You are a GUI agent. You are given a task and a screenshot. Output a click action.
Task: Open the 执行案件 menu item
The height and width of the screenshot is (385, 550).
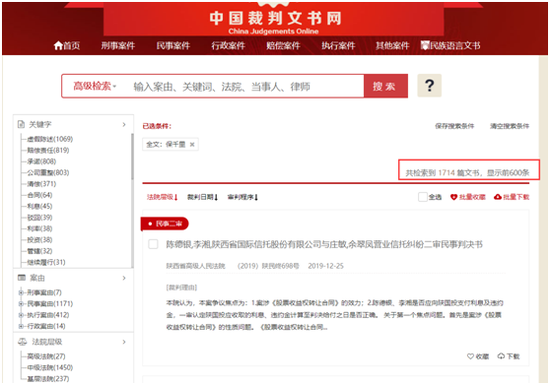[338, 46]
